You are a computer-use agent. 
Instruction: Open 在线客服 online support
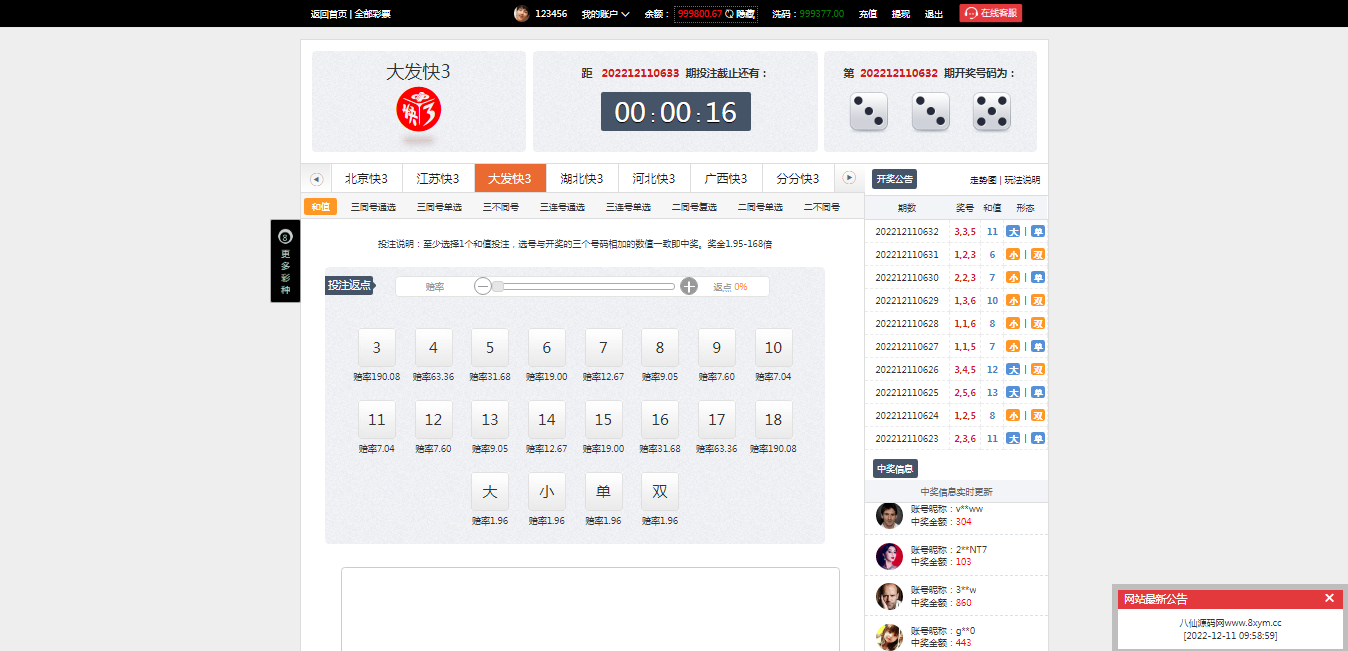pyautogui.click(x=990, y=13)
